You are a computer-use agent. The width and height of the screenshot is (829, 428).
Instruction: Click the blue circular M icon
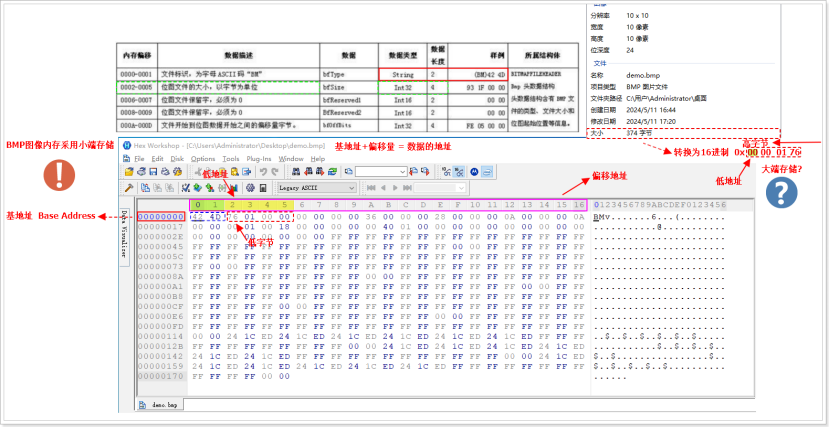pos(474,172)
